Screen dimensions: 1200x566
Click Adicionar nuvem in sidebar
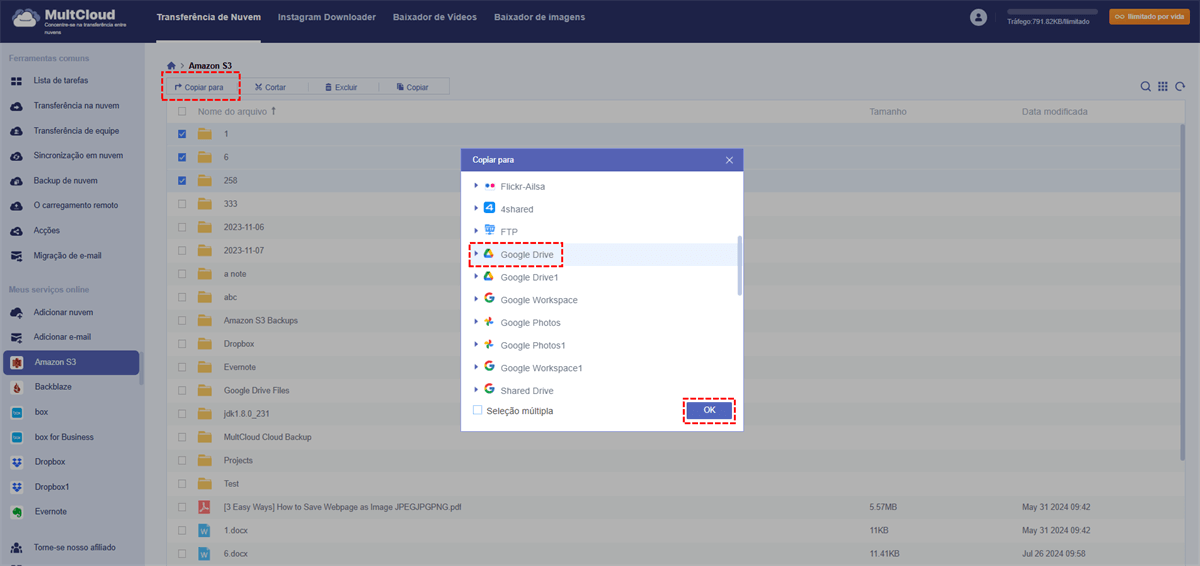tap(63, 312)
